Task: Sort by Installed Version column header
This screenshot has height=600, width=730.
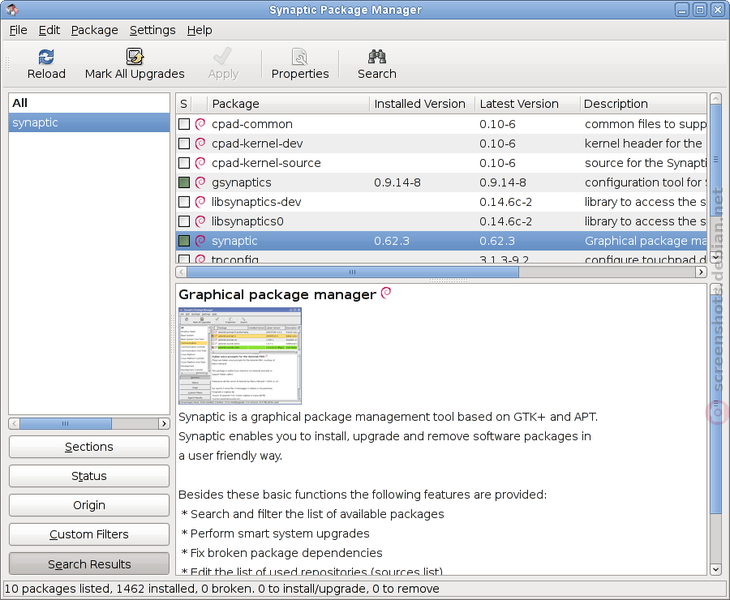Action: pyautogui.click(x=422, y=103)
